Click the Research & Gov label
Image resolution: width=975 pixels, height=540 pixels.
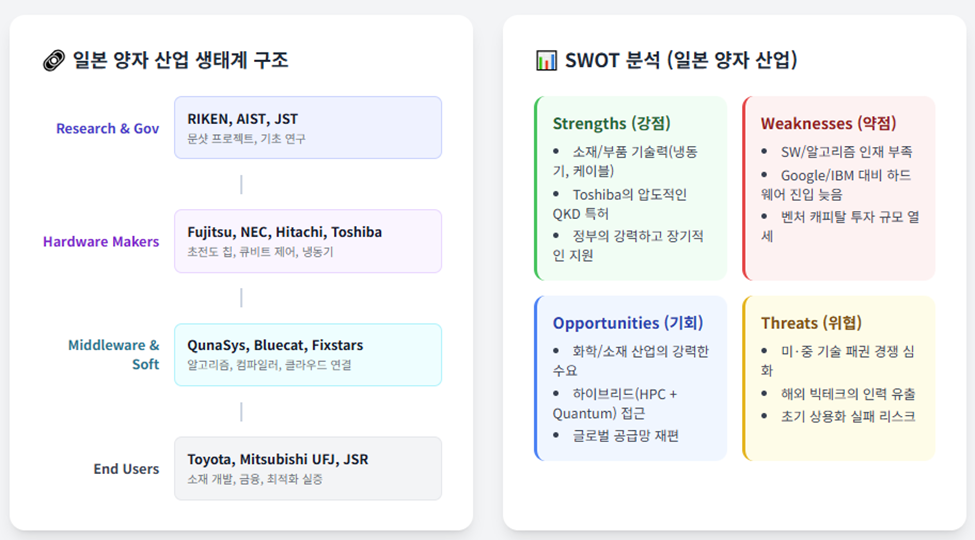click(x=107, y=128)
